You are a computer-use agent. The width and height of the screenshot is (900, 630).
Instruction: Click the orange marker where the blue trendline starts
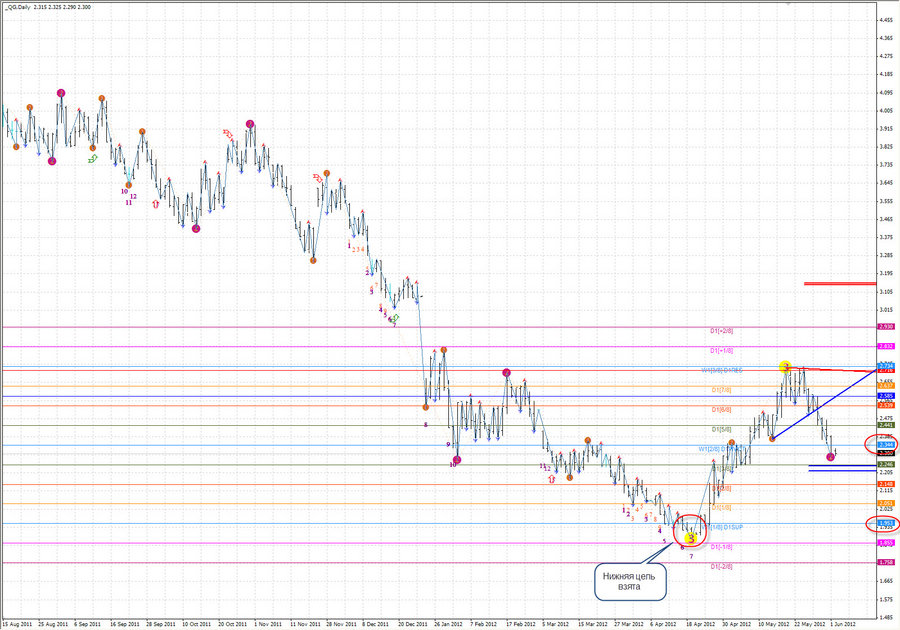click(x=772, y=437)
